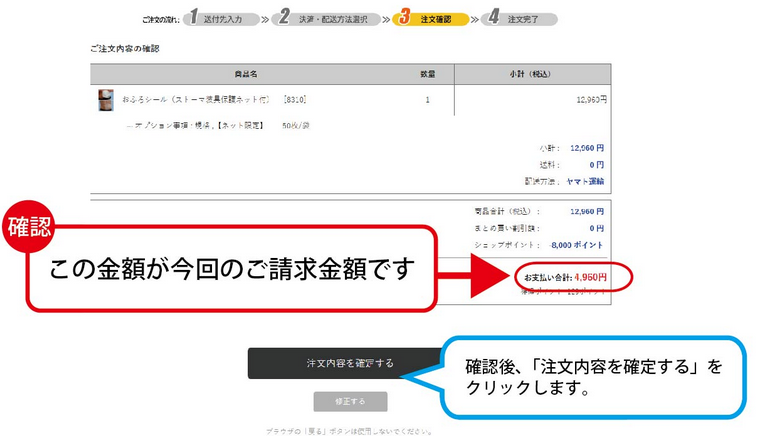Click the circled お支払い合計 4,960円 amount
Viewport: 762px width, 436px height.
(x=564, y=277)
